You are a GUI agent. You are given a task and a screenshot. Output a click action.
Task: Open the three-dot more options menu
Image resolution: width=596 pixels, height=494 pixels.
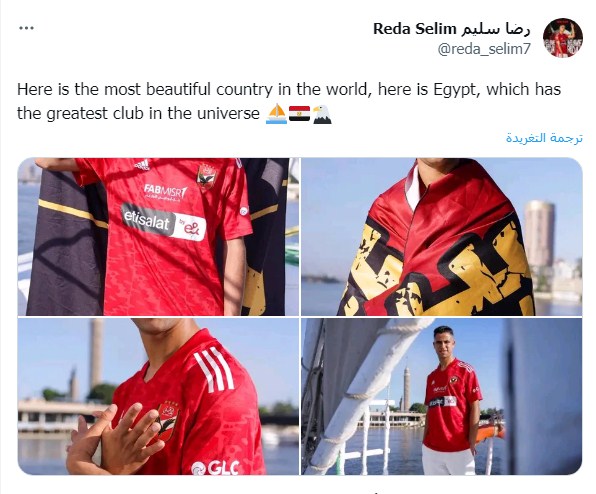click(x=26, y=28)
